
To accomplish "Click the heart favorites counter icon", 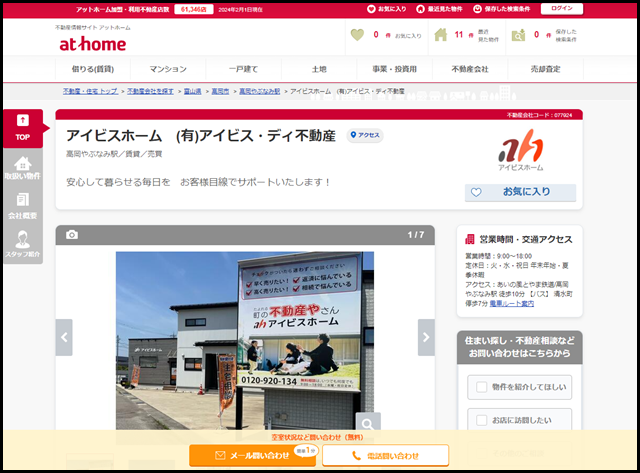I will [357, 35].
